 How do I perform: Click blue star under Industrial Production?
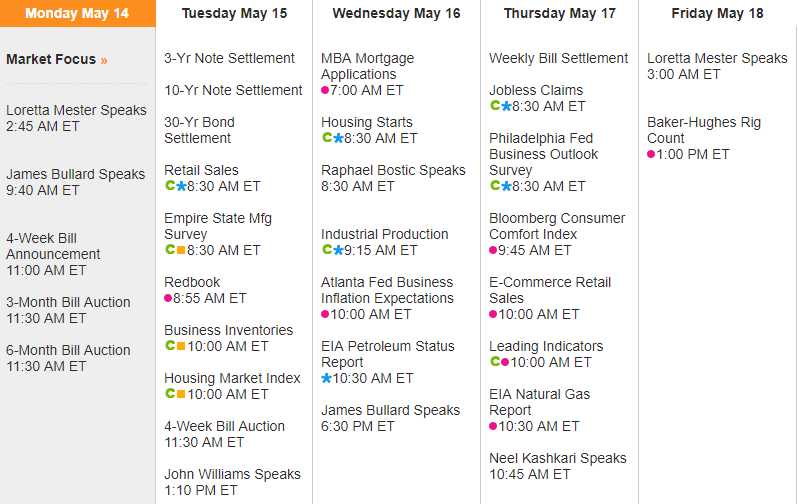(x=338, y=250)
